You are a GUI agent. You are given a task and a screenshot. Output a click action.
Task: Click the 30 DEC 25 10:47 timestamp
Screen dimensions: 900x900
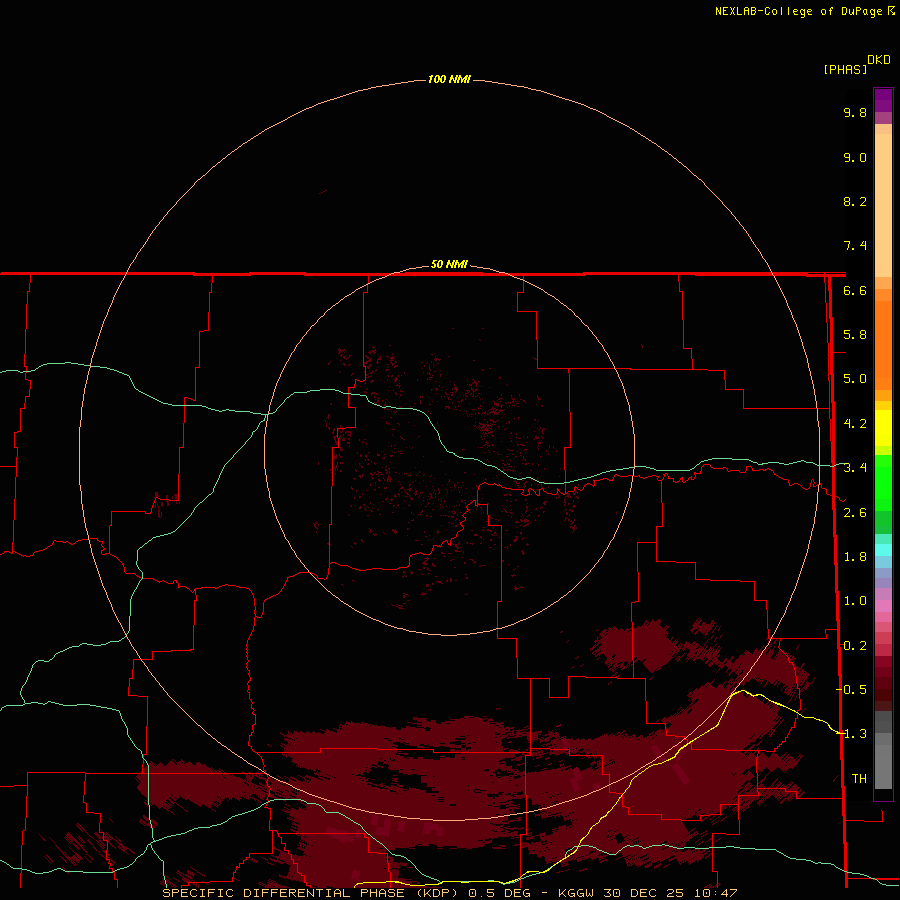point(670,893)
